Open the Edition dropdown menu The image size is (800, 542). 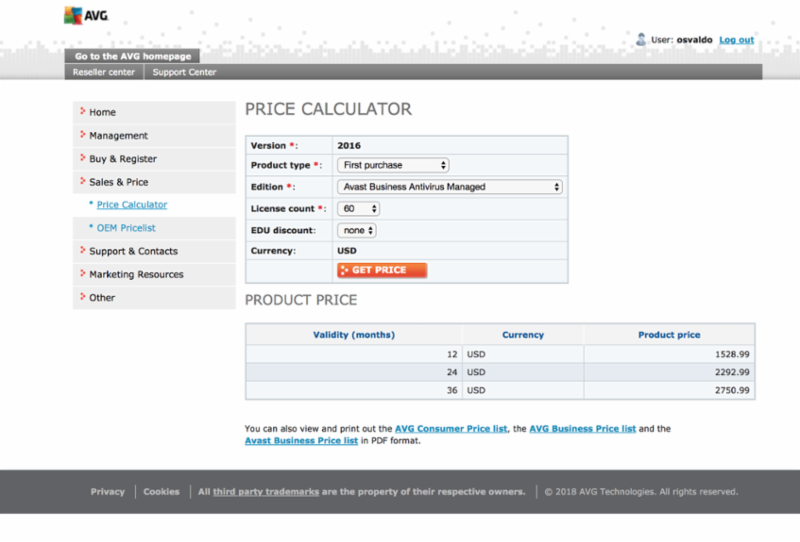(450, 187)
